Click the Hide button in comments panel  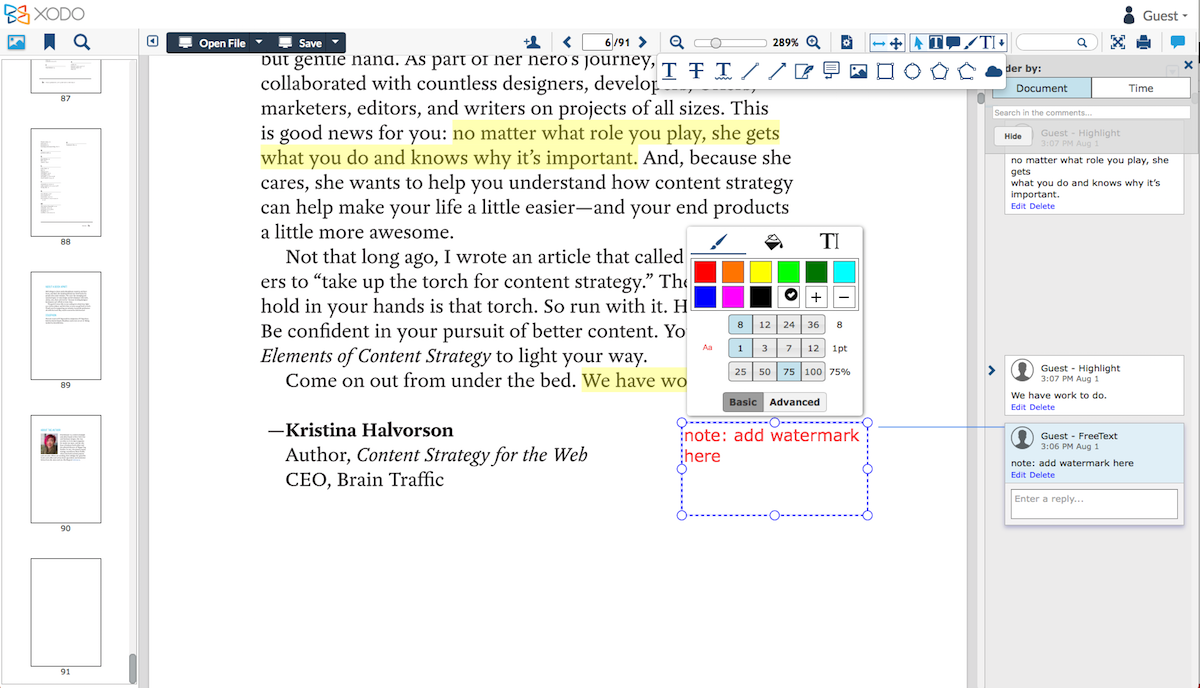click(x=1013, y=135)
